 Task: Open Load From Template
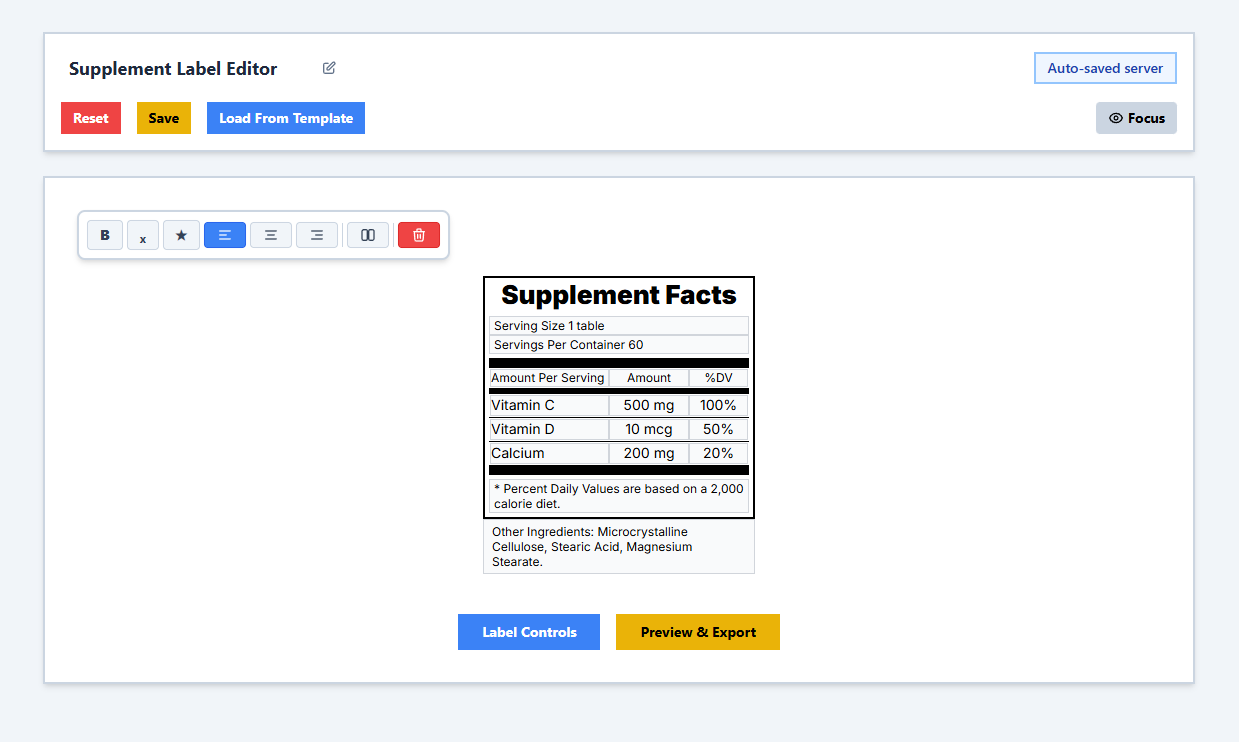[x=286, y=118]
